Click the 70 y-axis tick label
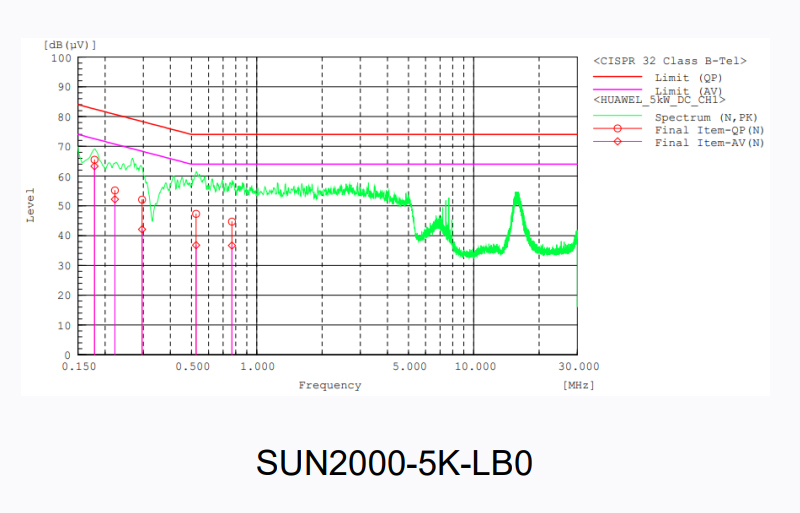This screenshot has width=800, height=513. 64,147
